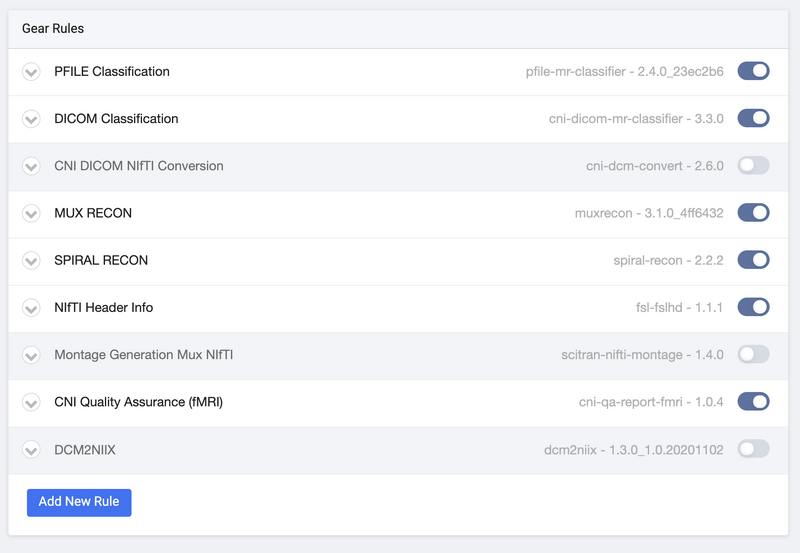Expand the DCM2NIIX rule chevron
800x553 pixels.
click(31, 450)
